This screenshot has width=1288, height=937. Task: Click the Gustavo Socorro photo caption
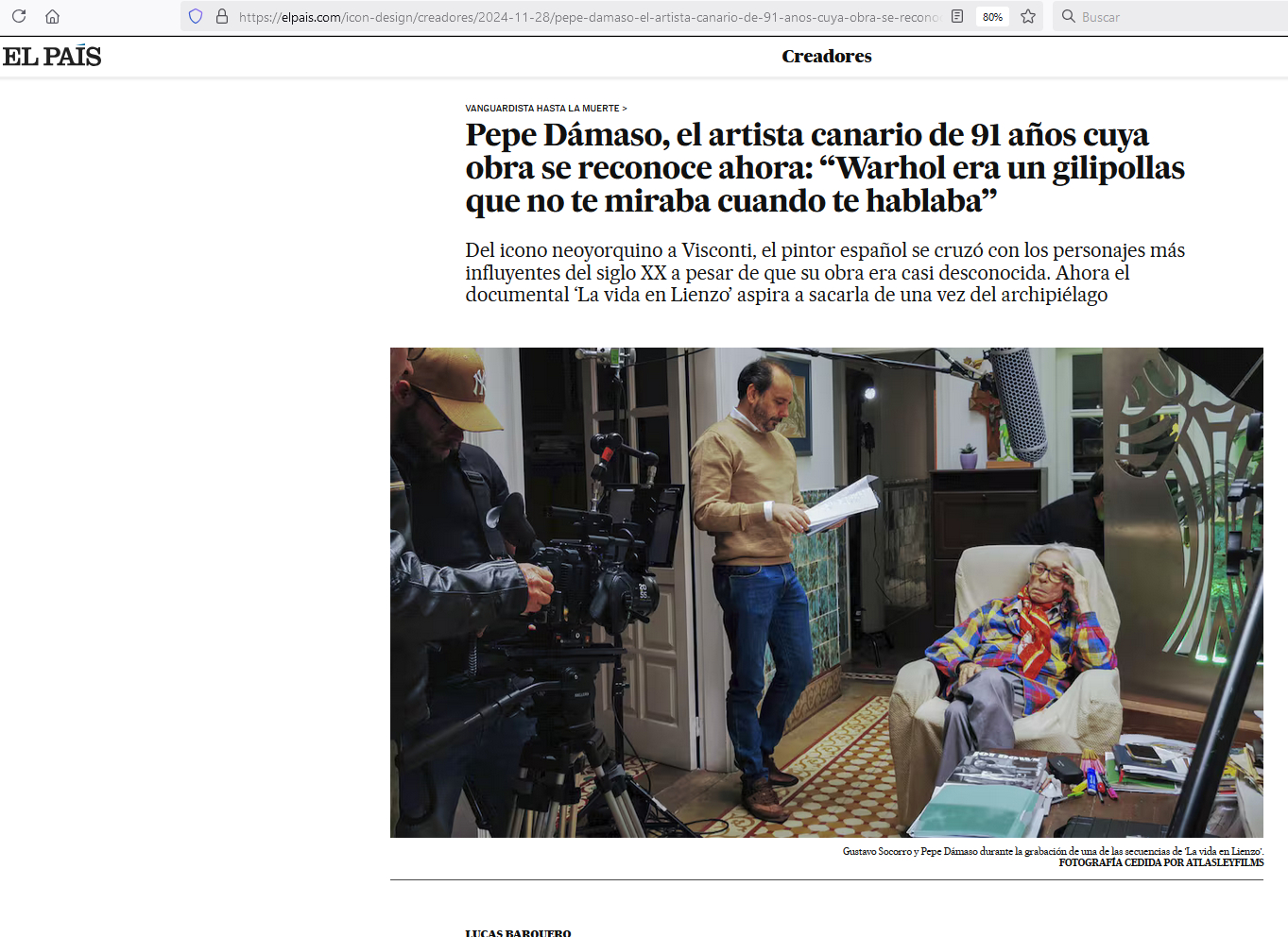(1053, 851)
